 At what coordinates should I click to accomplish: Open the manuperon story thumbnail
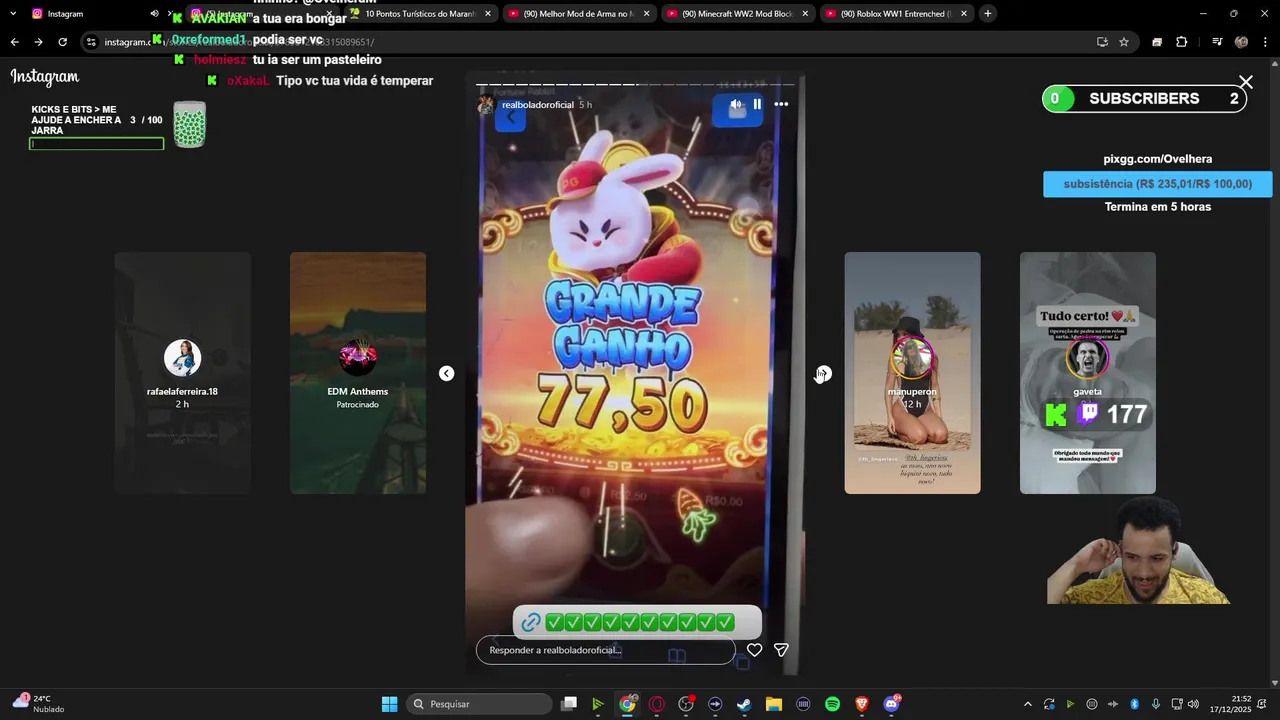click(x=912, y=373)
